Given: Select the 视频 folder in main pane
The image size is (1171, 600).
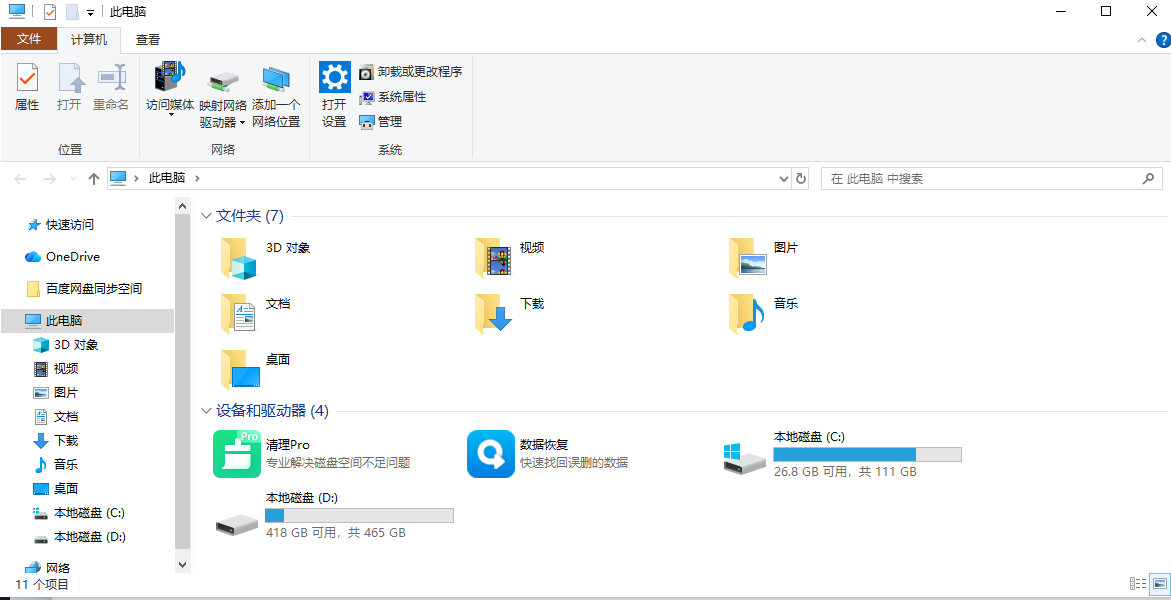Looking at the screenshot, I should [509, 257].
